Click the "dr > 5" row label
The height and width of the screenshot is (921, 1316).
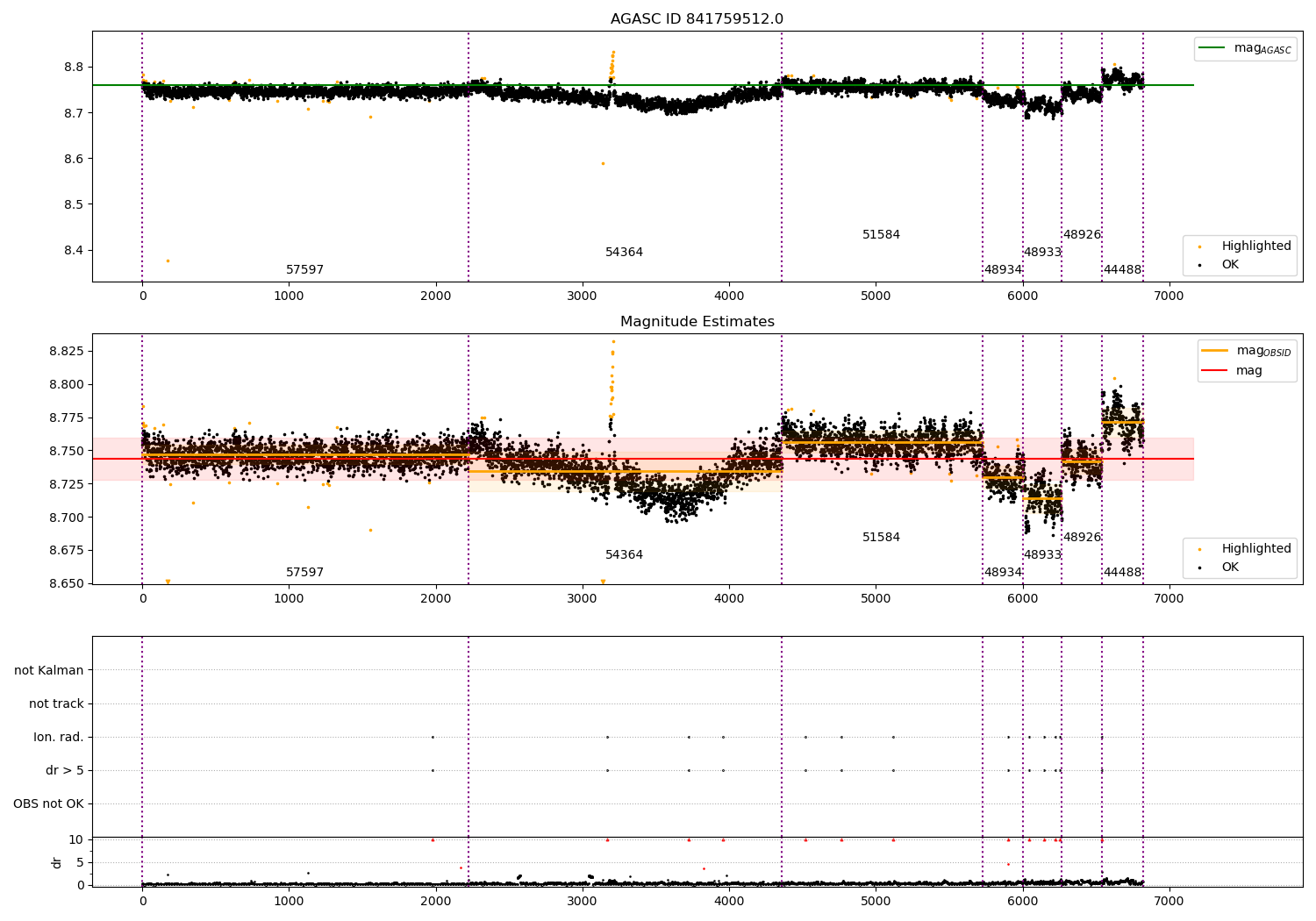point(65,771)
